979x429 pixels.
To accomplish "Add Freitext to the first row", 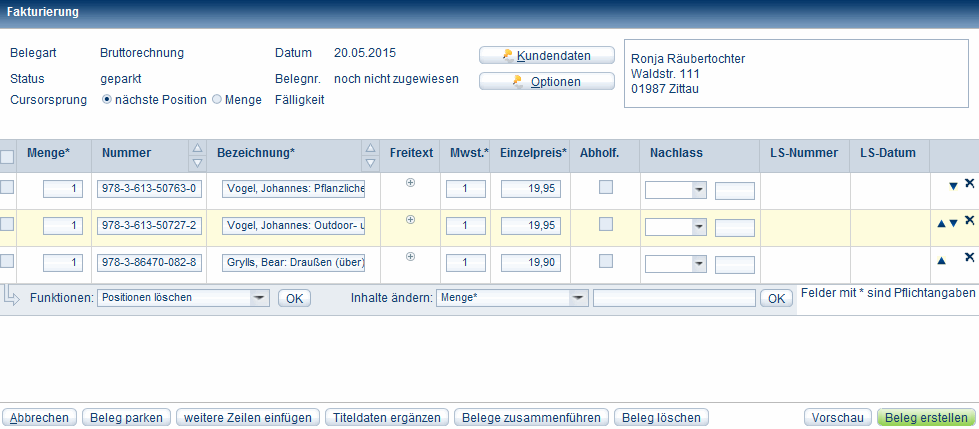I will pos(410,182).
